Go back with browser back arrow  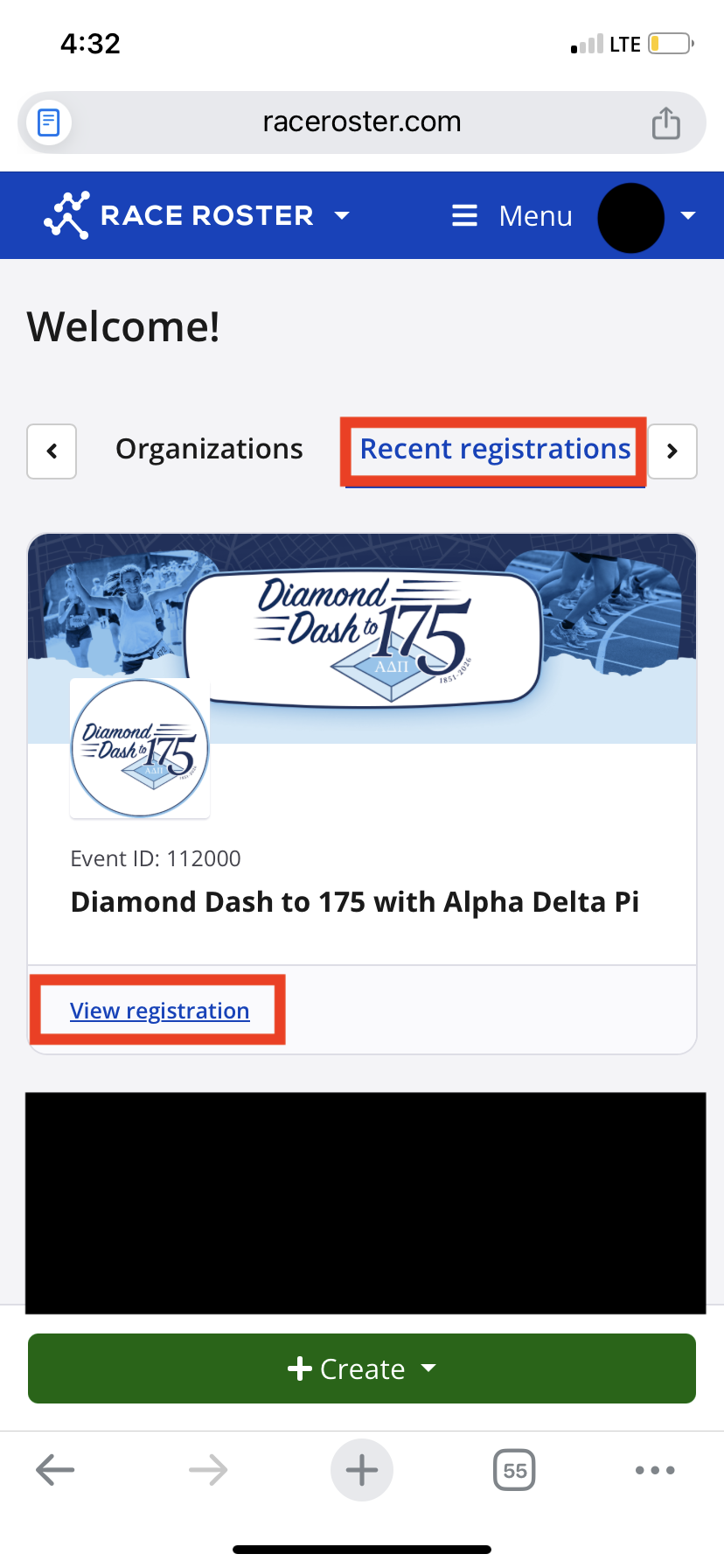(55, 1470)
